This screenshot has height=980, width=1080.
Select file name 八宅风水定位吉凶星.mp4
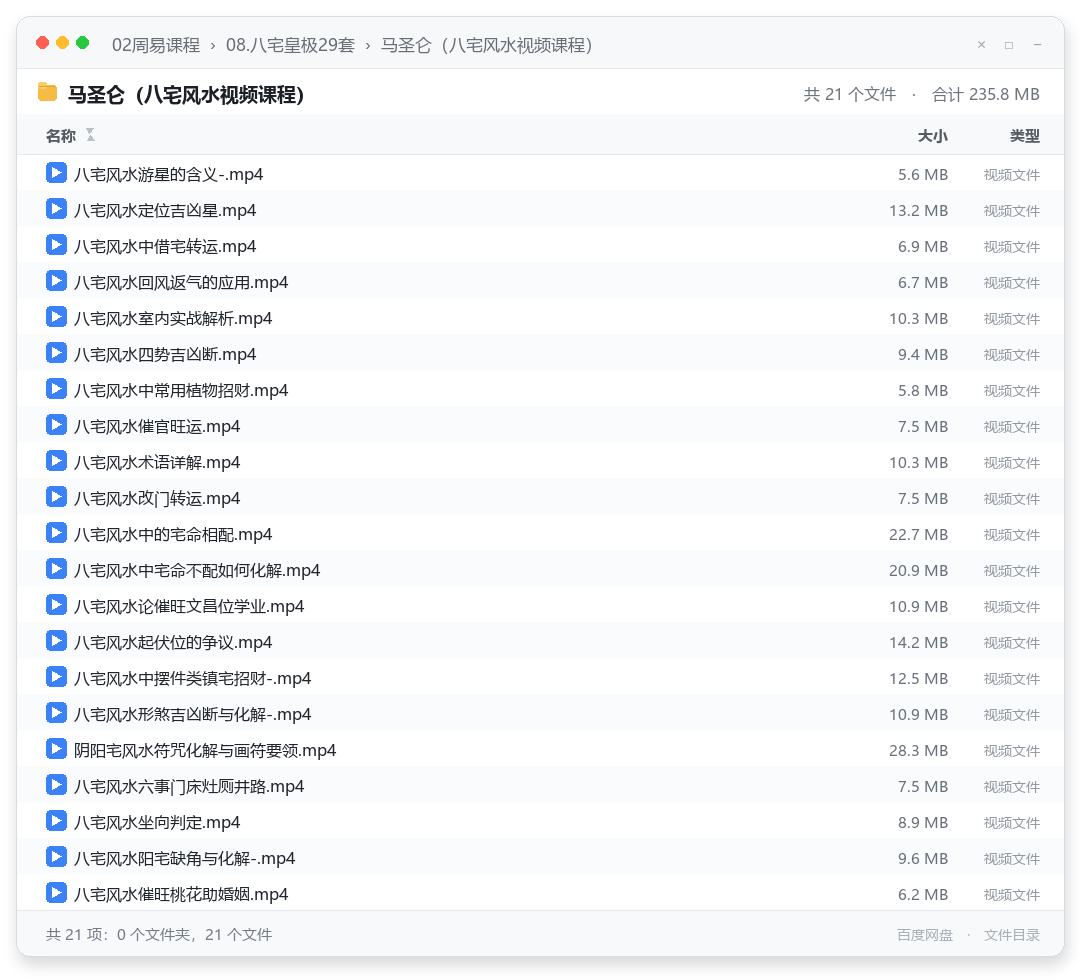[165, 210]
